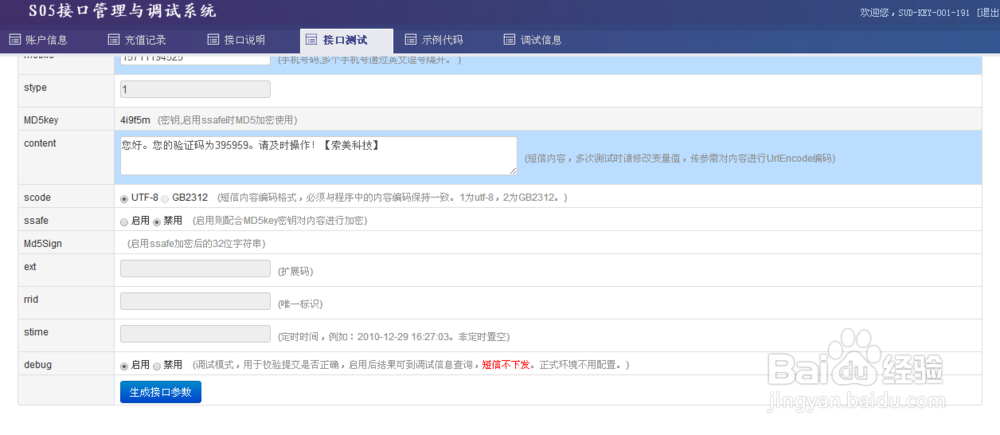Click the ext extension code field
Screen dimensions: 1000x435
tap(195, 269)
